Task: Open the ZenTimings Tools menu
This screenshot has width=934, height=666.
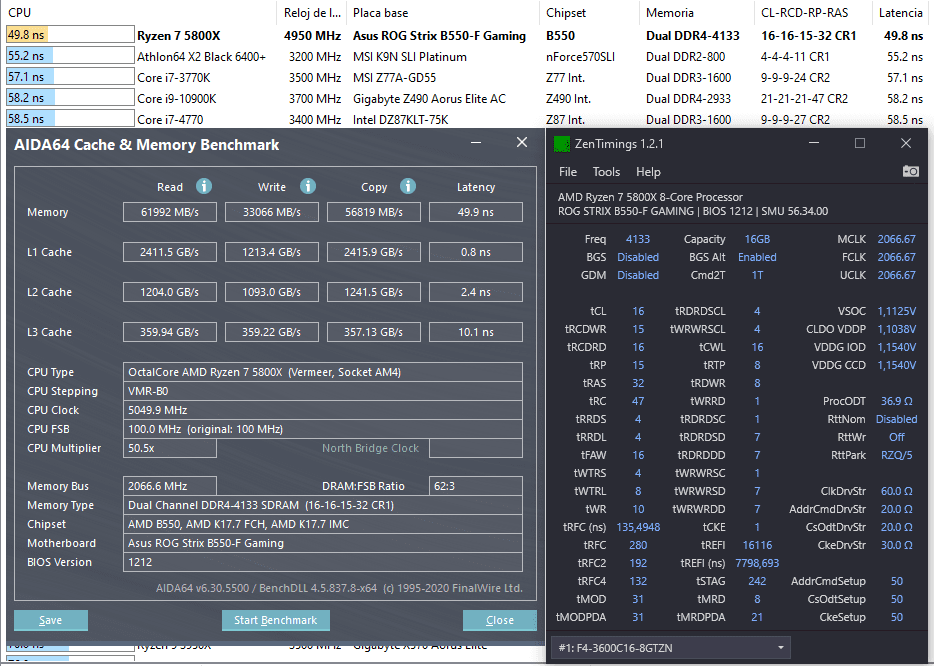Action: click(606, 172)
